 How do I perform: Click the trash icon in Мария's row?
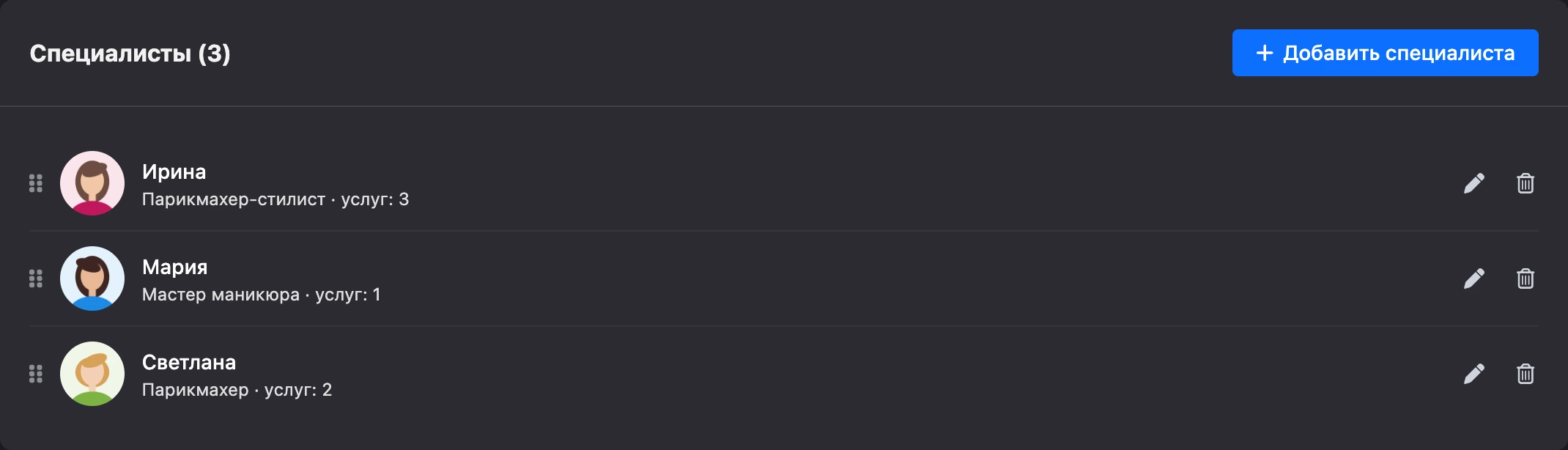(1525, 279)
